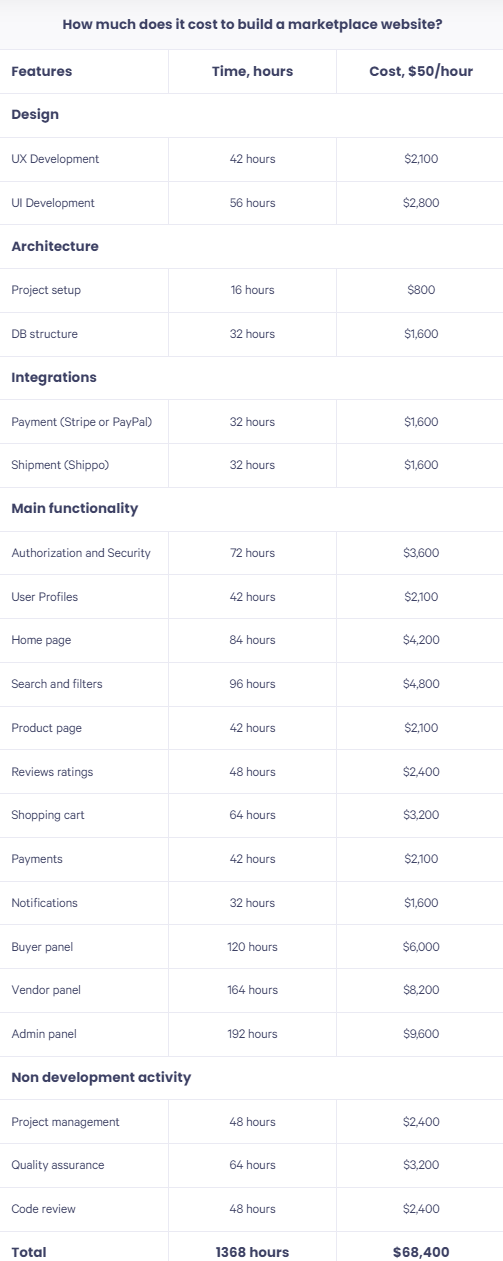Viewport: 503px width, 1261px height.
Task: Click the Time, hours column header
Action: coord(252,72)
